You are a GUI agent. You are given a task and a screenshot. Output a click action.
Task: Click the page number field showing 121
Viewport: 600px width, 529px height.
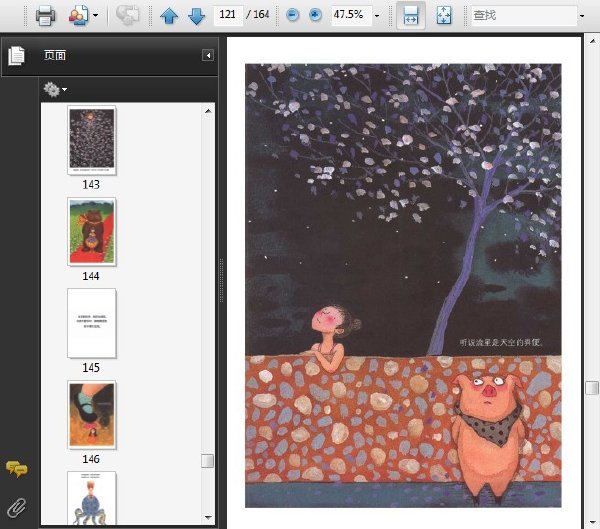228,15
